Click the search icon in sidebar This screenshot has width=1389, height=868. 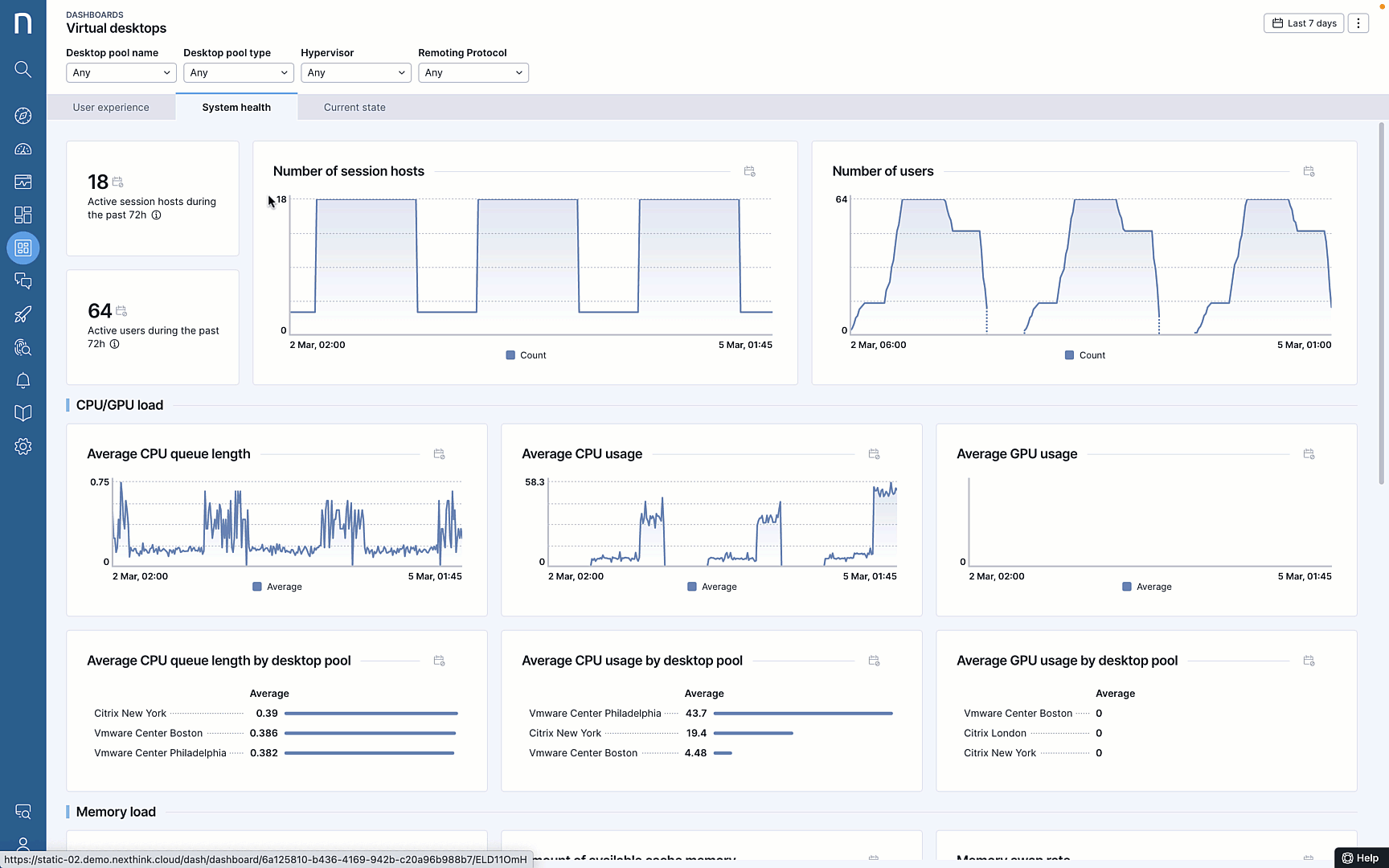[23, 70]
